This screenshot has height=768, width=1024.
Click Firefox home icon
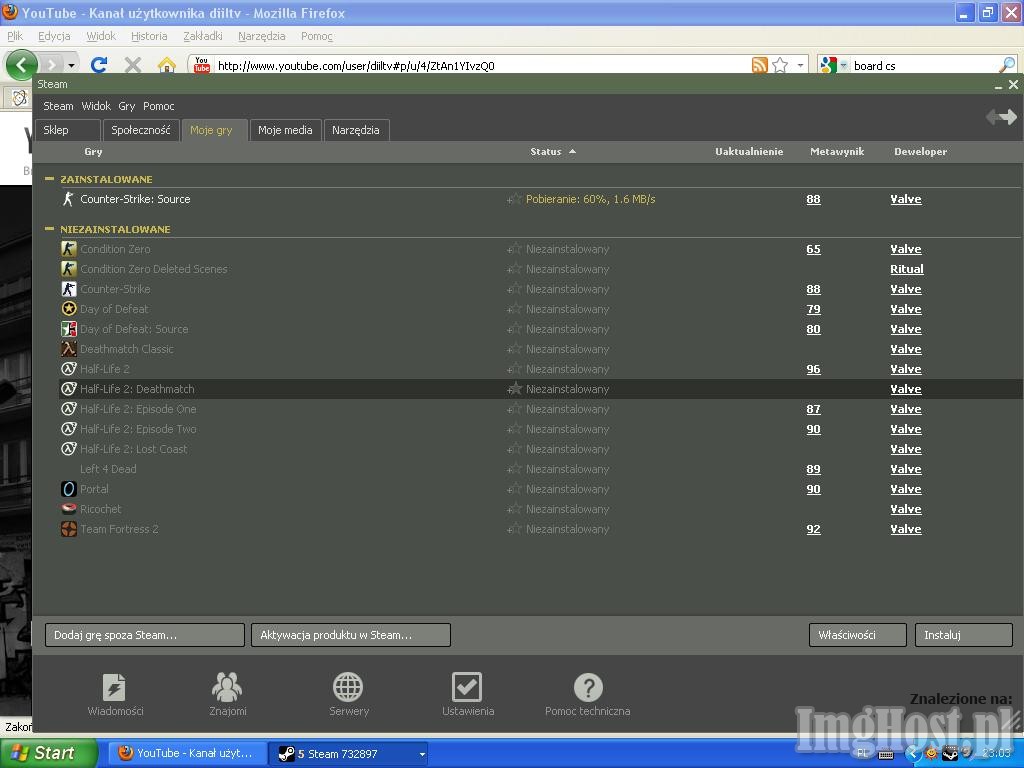click(167, 65)
